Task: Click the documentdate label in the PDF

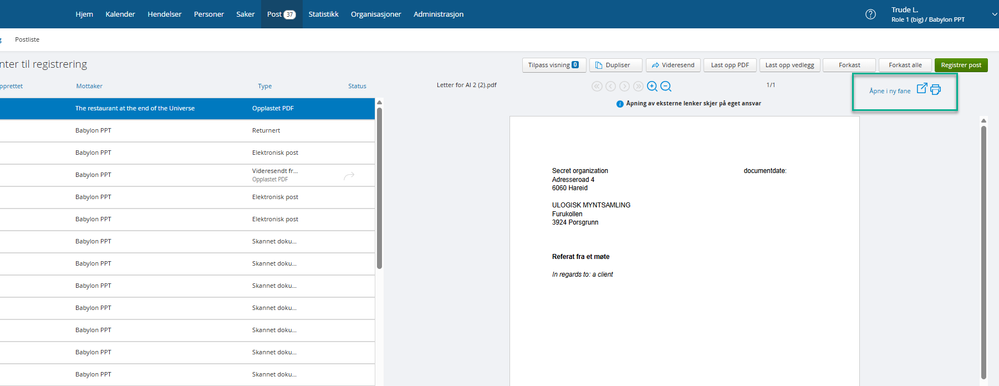Action: (x=765, y=171)
